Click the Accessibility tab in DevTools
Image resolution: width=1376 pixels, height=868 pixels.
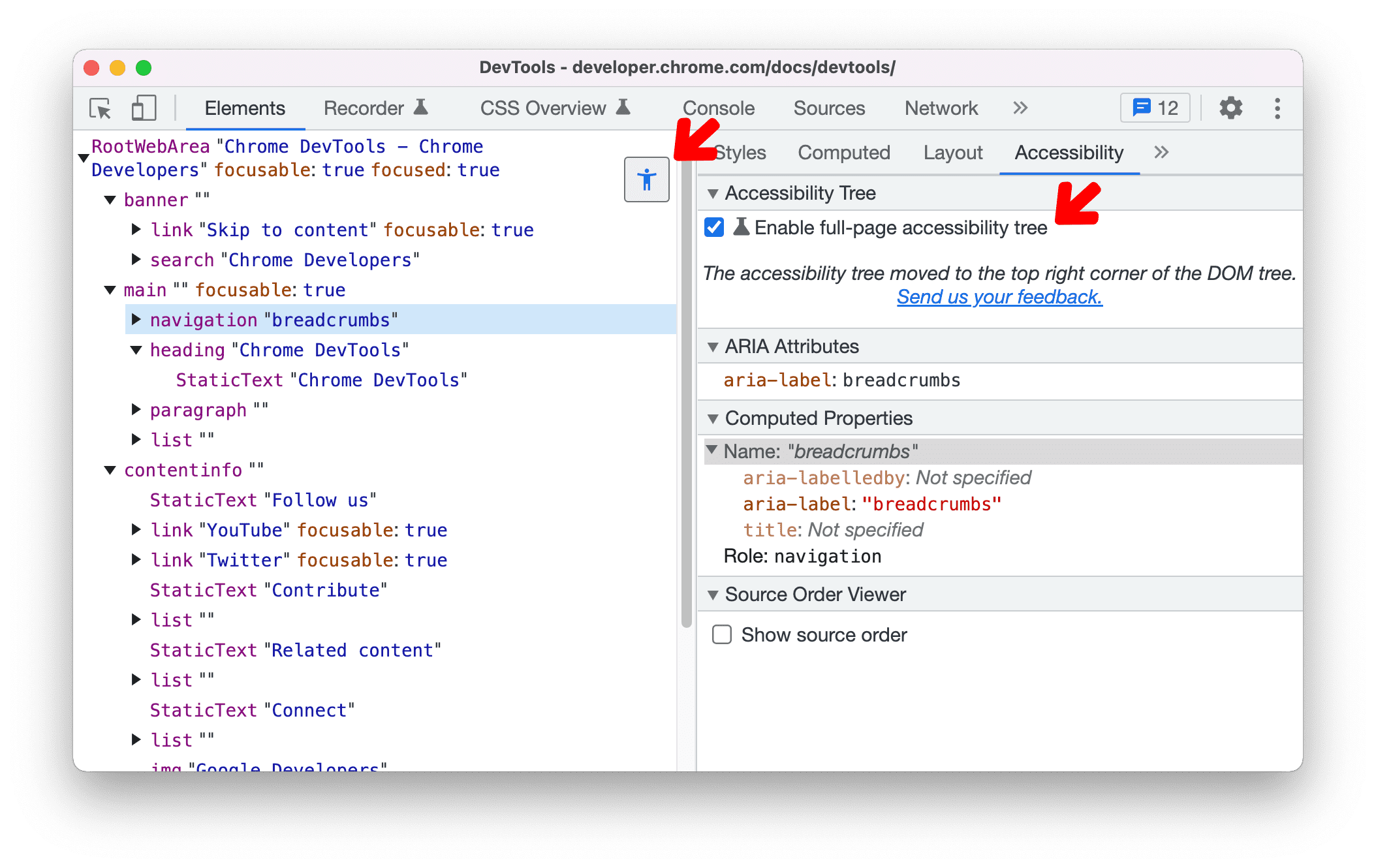click(1065, 152)
